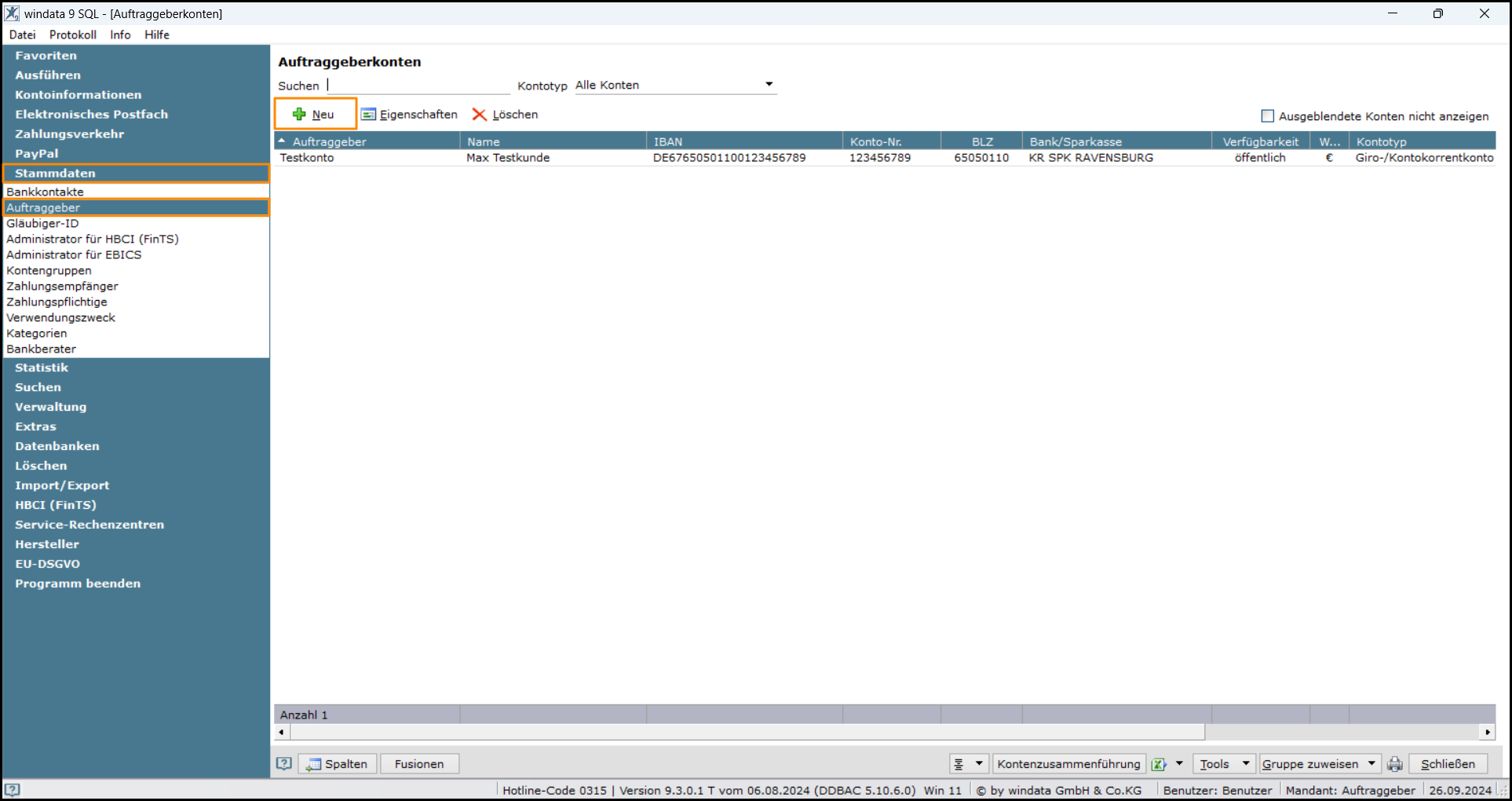The width and height of the screenshot is (1512, 801).
Task: Open Administrator für EBICS
Action: click(x=136, y=255)
